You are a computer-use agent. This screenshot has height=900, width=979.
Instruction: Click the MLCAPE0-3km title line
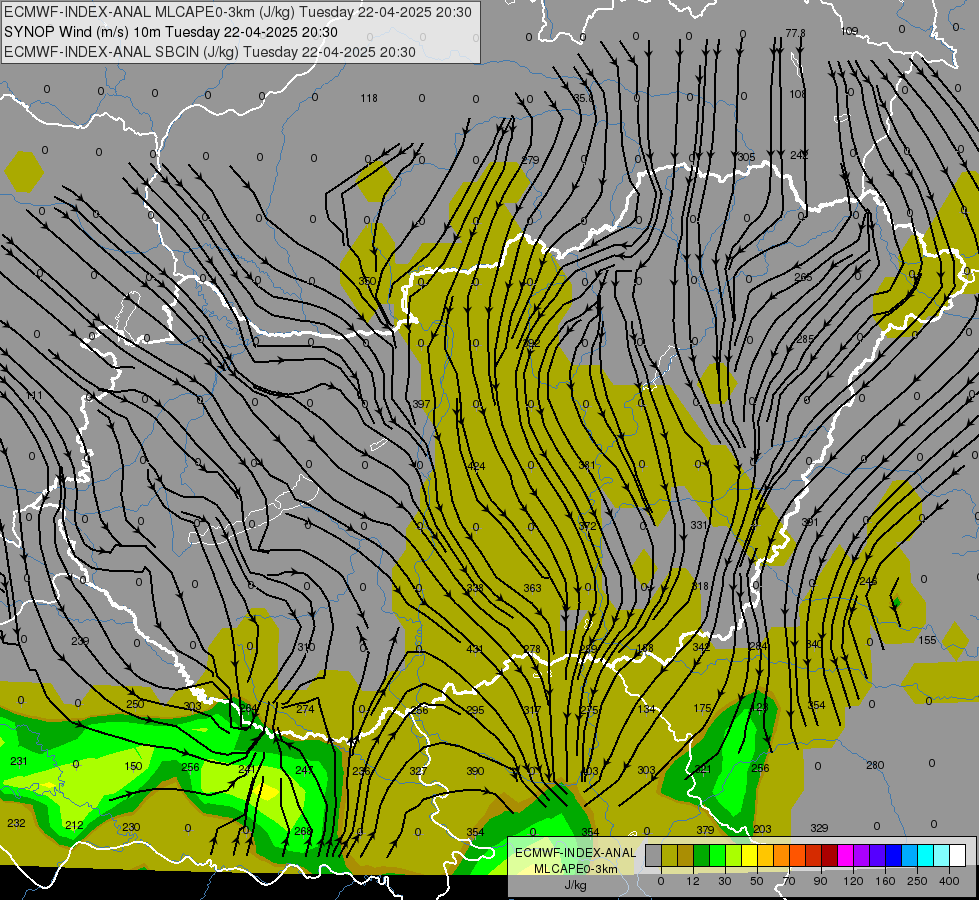click(x=237, y=12)
